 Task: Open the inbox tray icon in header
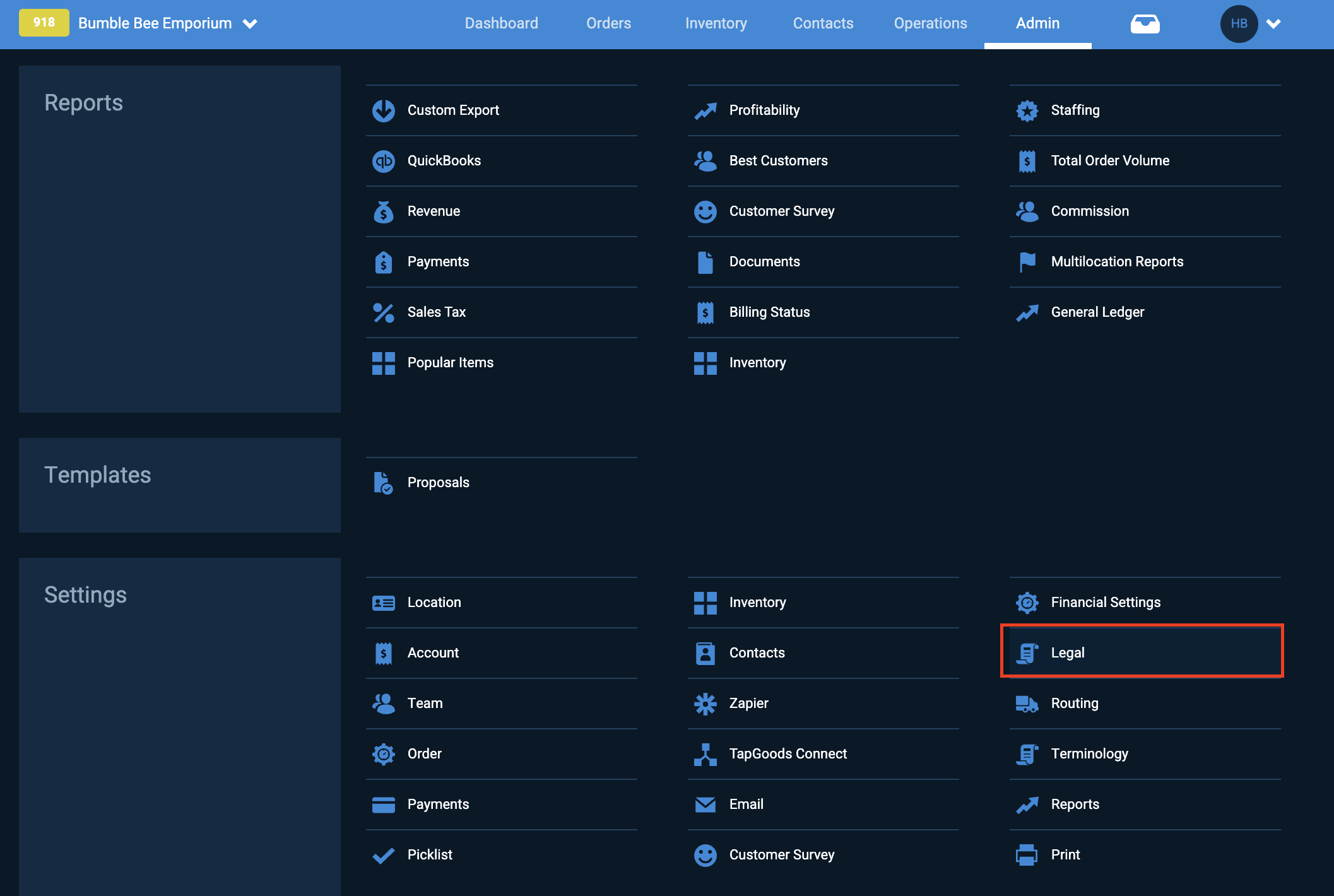tap(1145, 24)
